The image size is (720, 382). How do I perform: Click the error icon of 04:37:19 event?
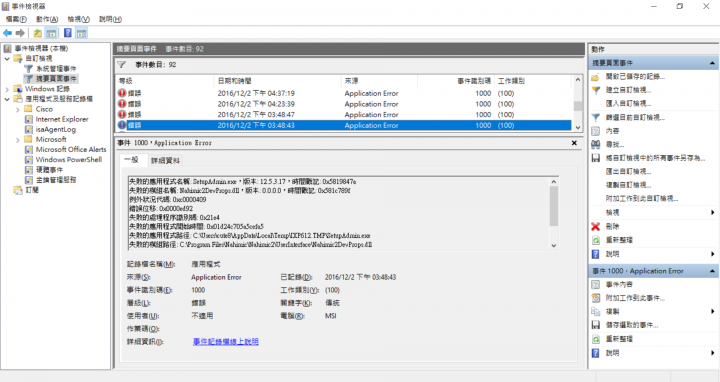click(122, 93)
